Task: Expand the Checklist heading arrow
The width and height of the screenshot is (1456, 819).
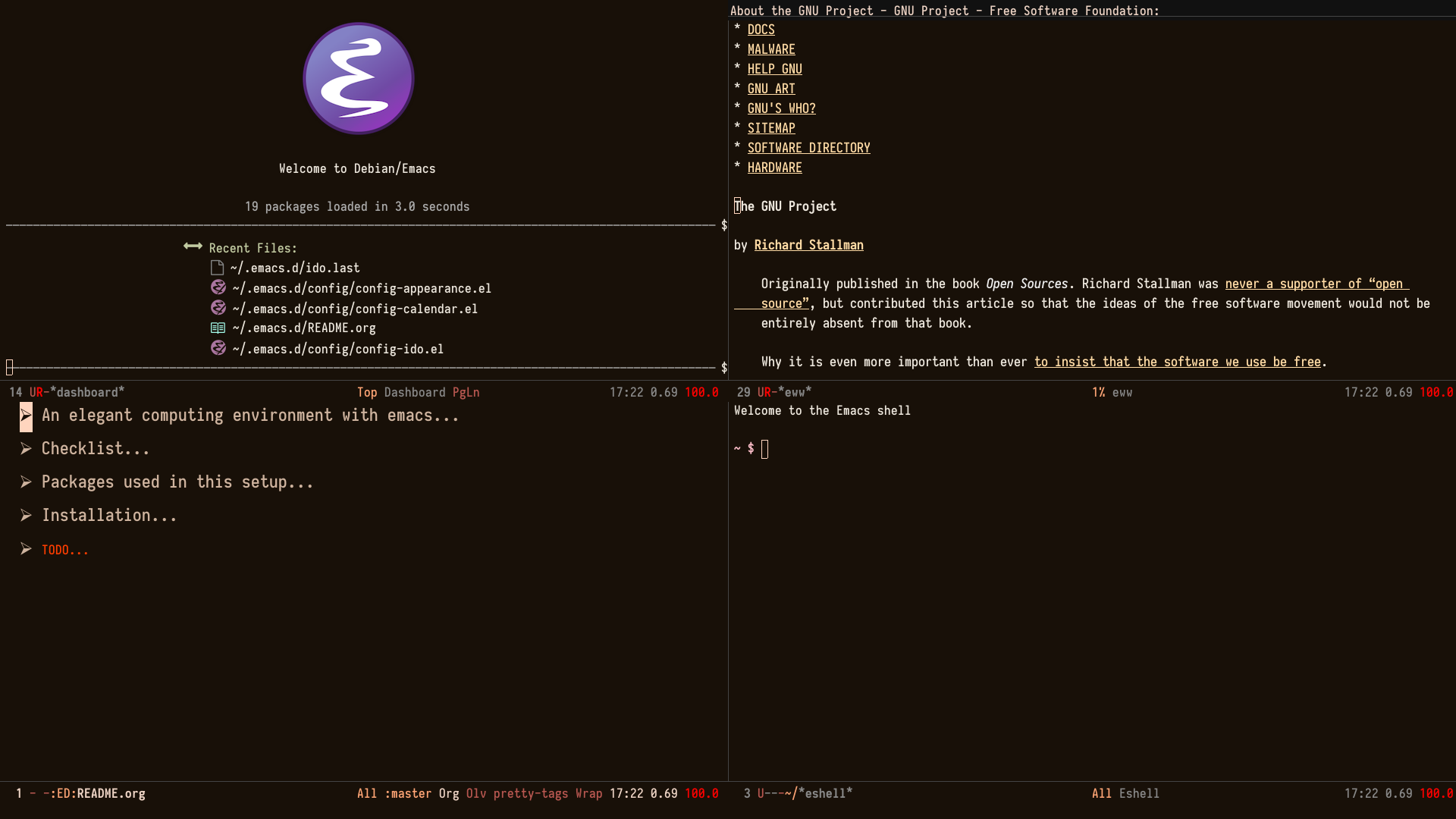Action: [26, 449]
